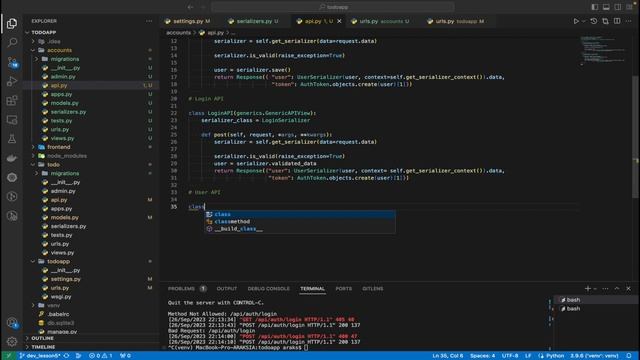640x360 pixels.
Task: Open Explorer Views and More Actions ellipsis
Action: 149,21
